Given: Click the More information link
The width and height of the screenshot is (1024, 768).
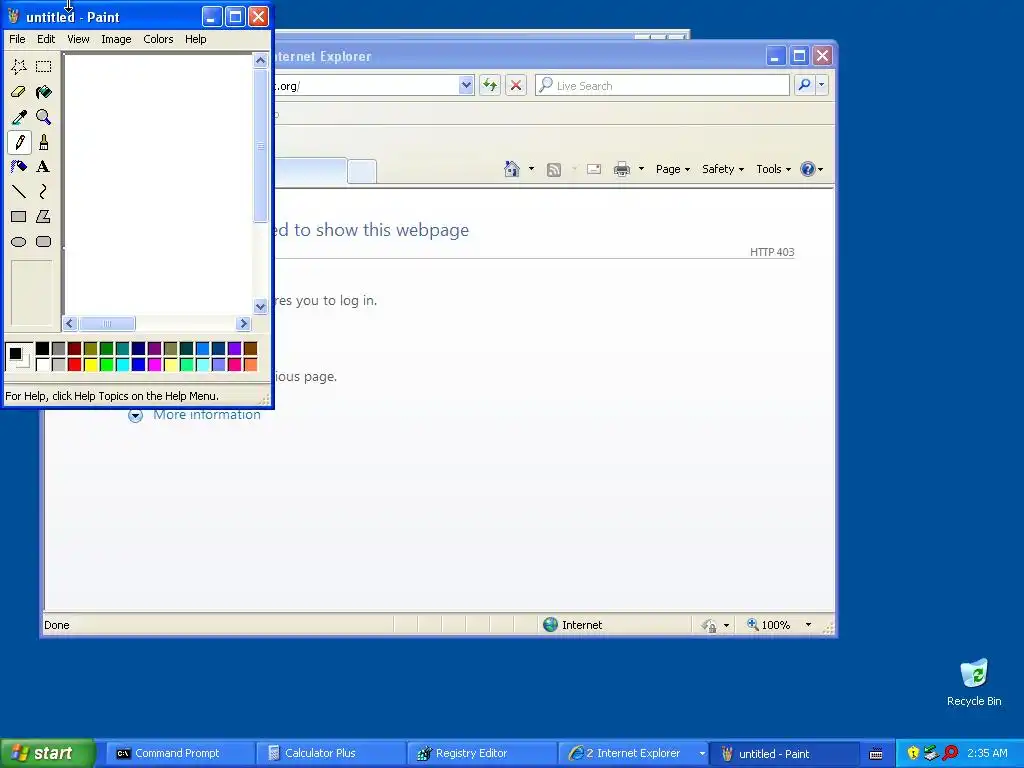Looking at the screenshot, I should 206,415.
